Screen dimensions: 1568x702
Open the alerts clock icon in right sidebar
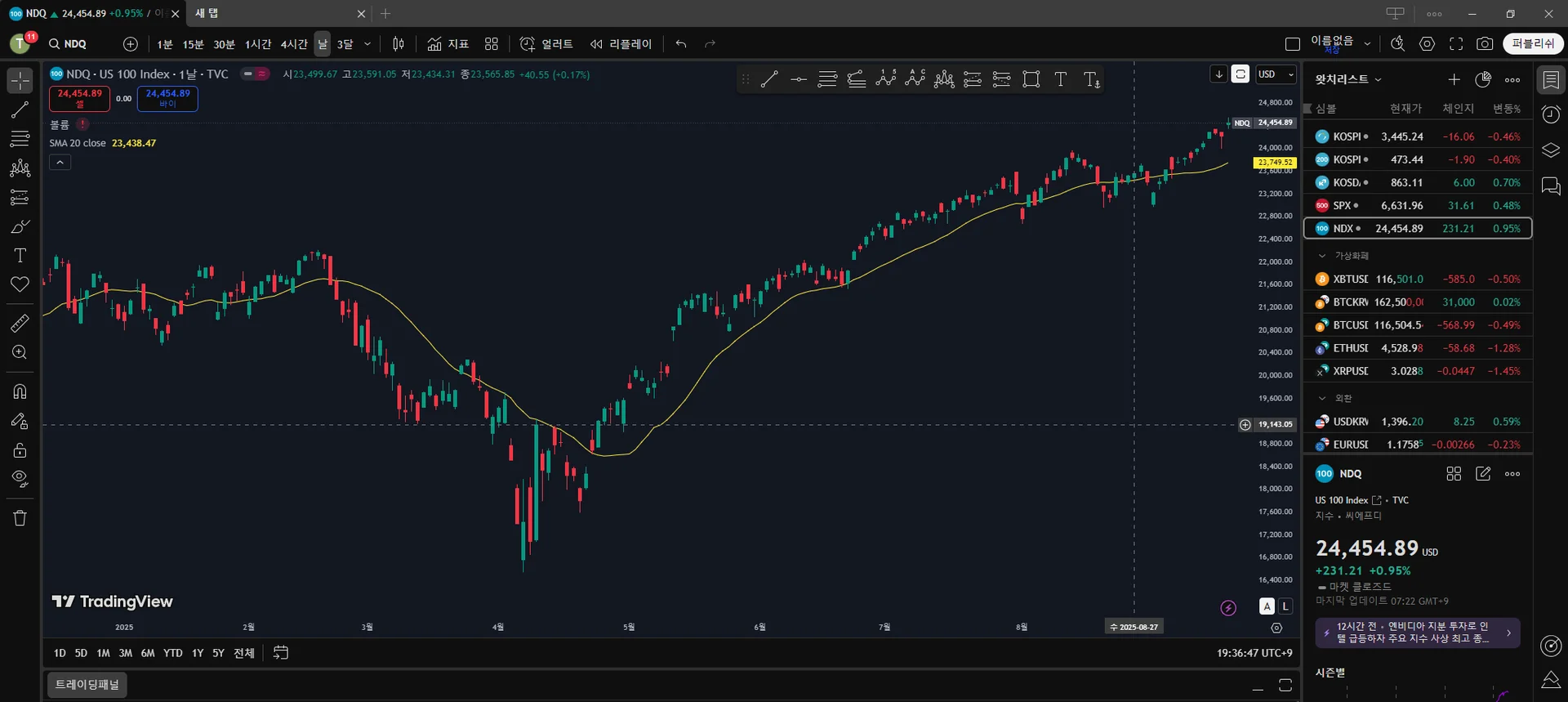point(1550,114)
